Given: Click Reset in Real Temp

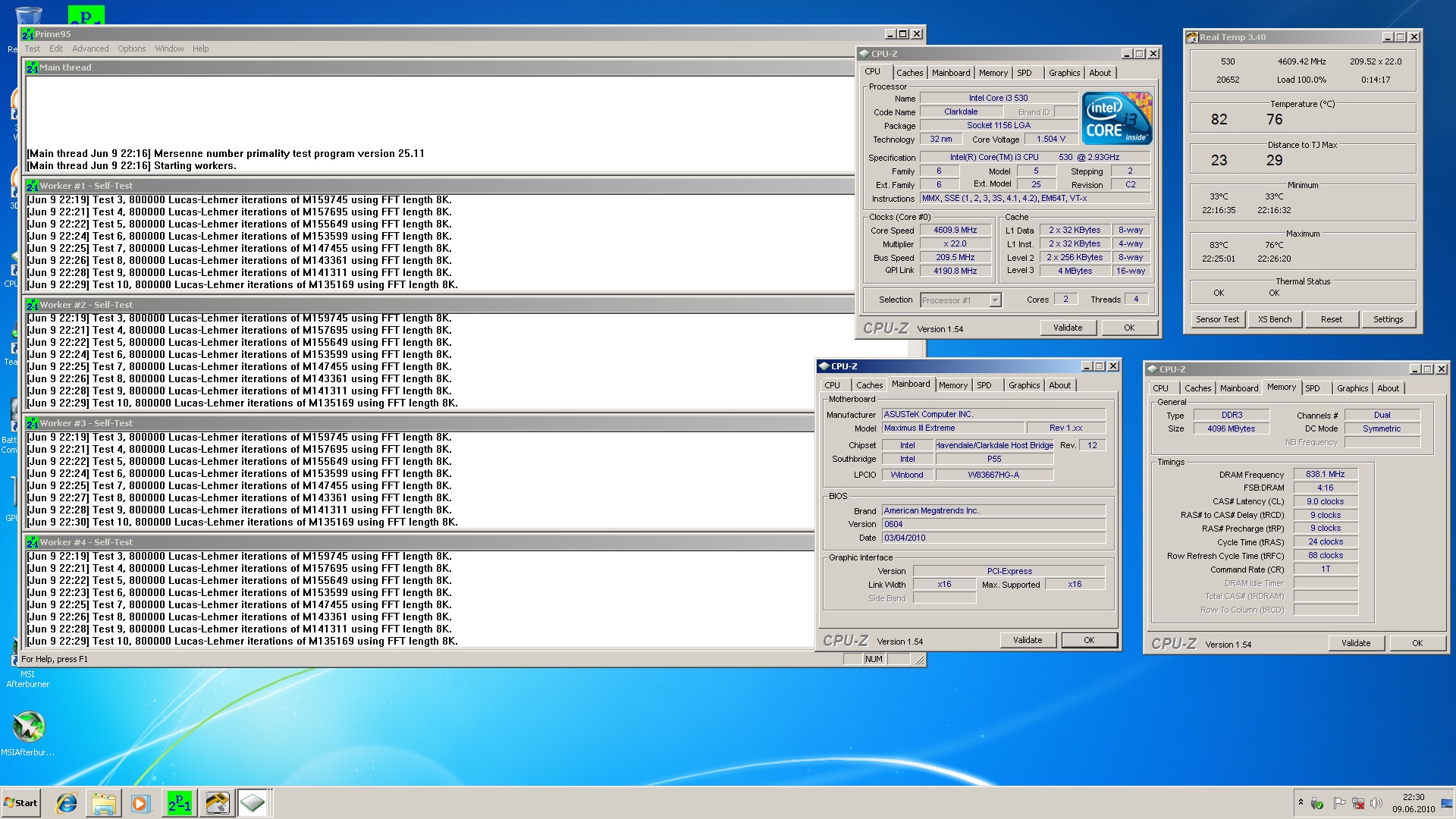Looking at the screenshot, I should [x=1331, y=319].
